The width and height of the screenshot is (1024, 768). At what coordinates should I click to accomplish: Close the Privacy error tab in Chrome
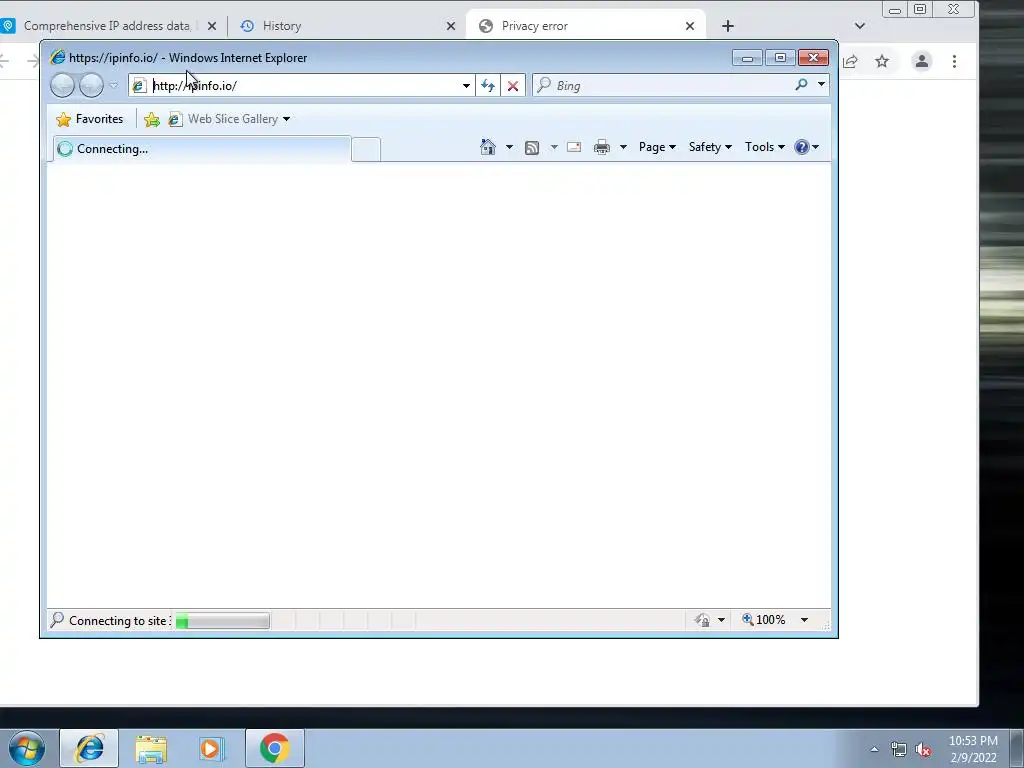pyautogui.click(x=690, y=26)
